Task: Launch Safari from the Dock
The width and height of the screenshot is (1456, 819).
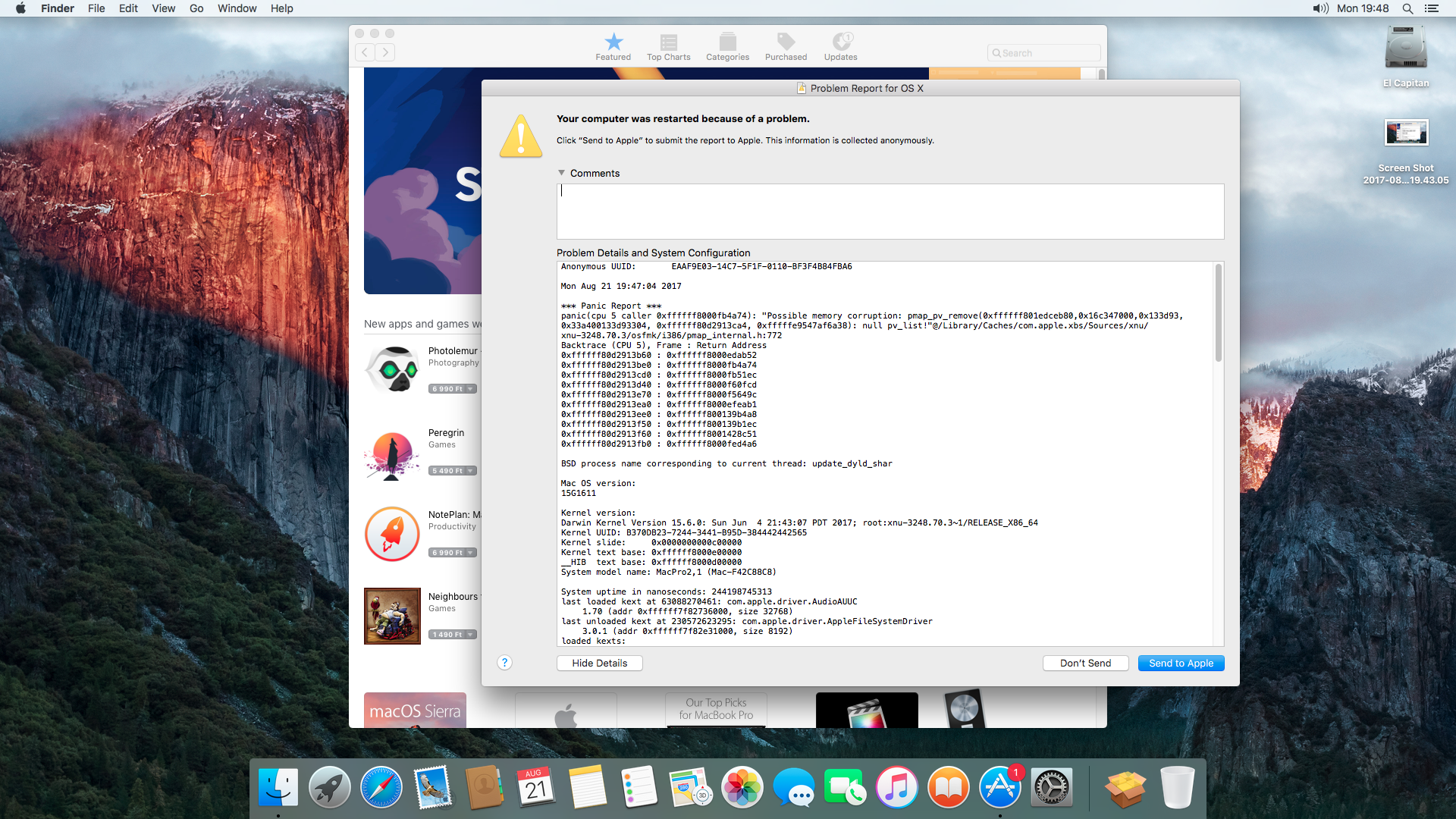Action: [381, 788]
